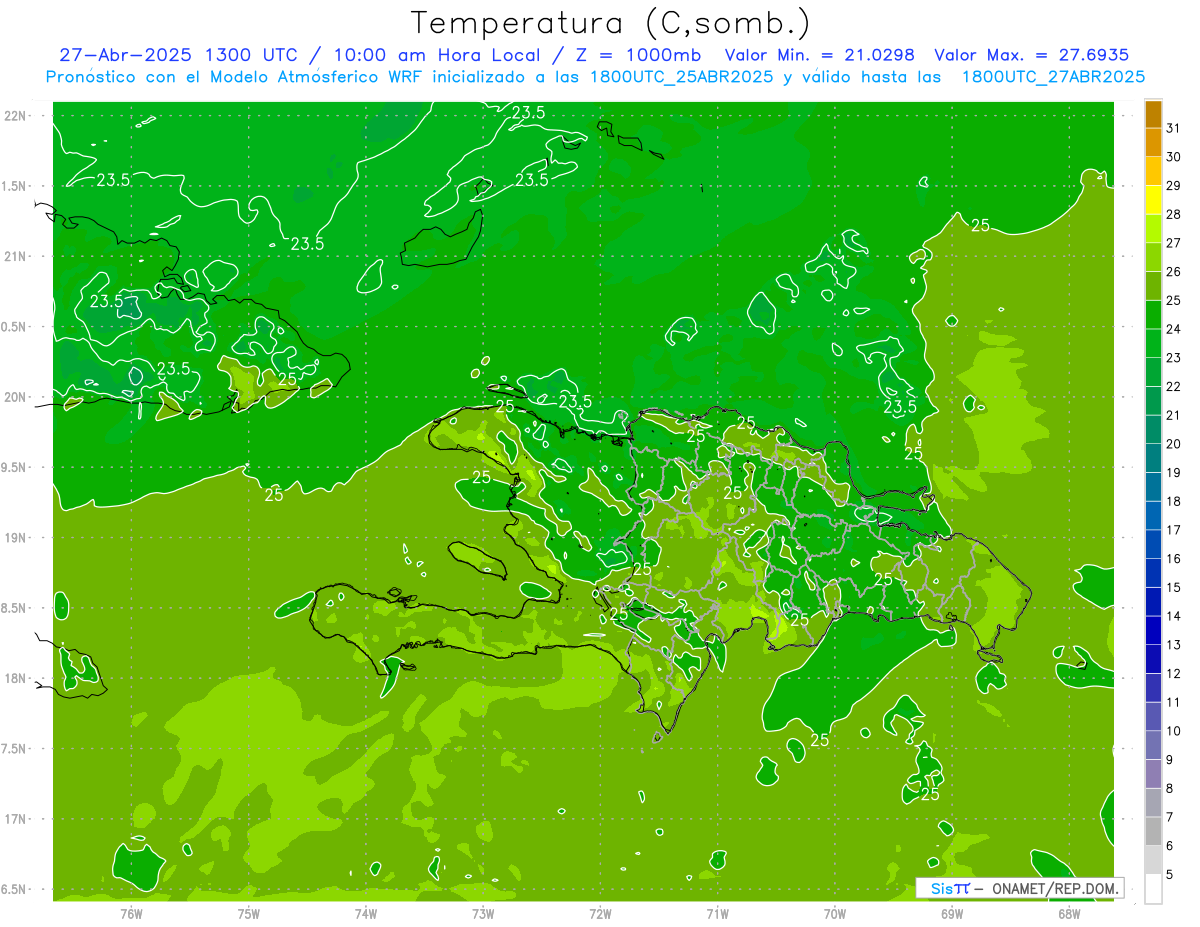Click the color band between 25 and 26

[1153, 286]
